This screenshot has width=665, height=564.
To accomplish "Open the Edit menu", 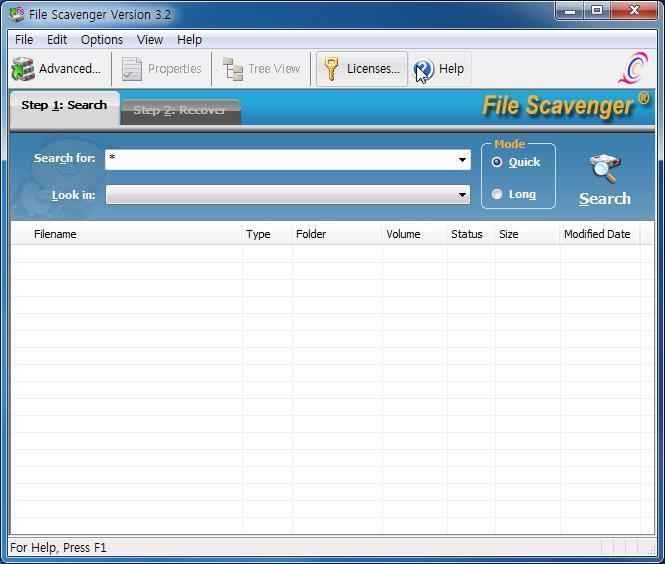I will [57, 40].
